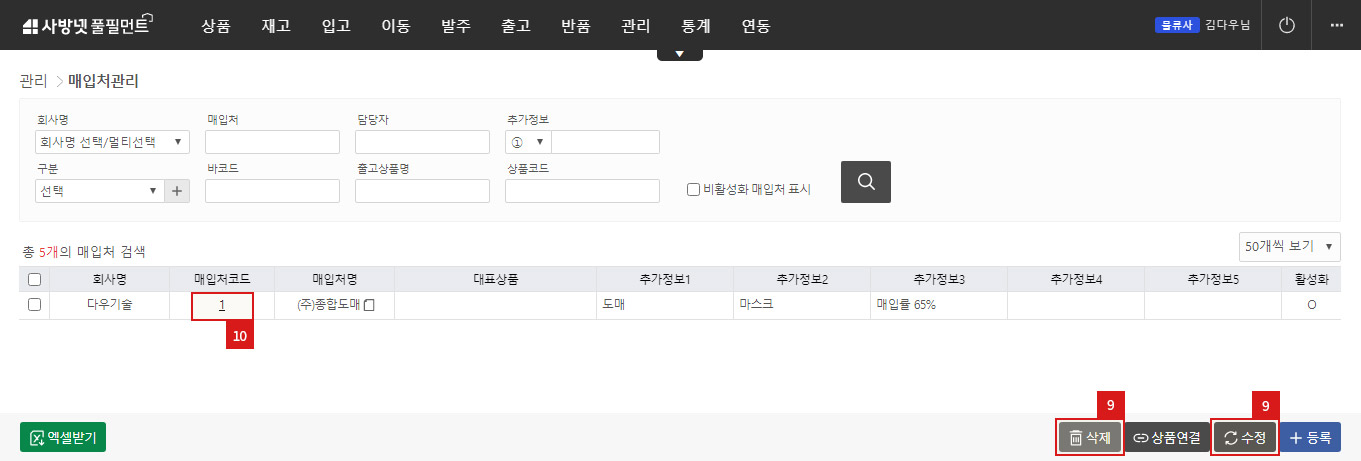Open the 회사명 선택/멀티선택 dropdown
1361x461 pixels.
click(111, 142)
